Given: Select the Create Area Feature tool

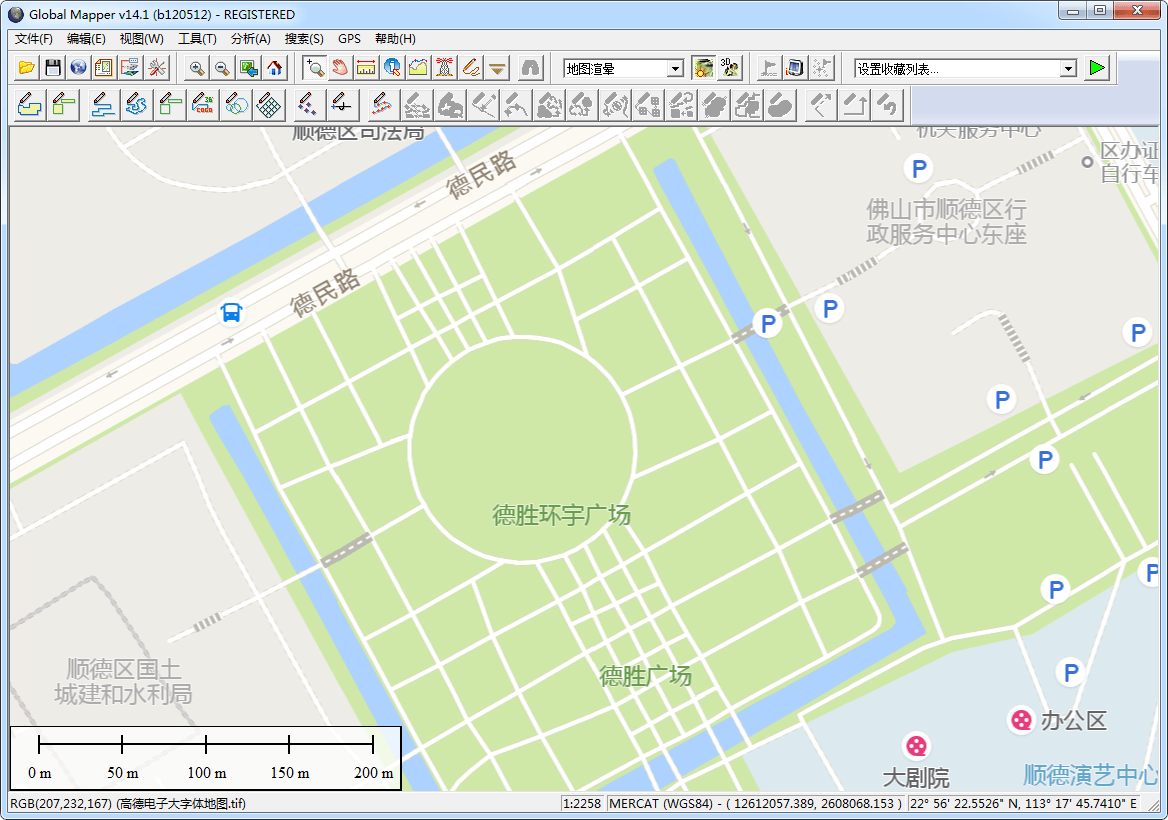Looking at the screenshot, I should (x=30, y=104).
